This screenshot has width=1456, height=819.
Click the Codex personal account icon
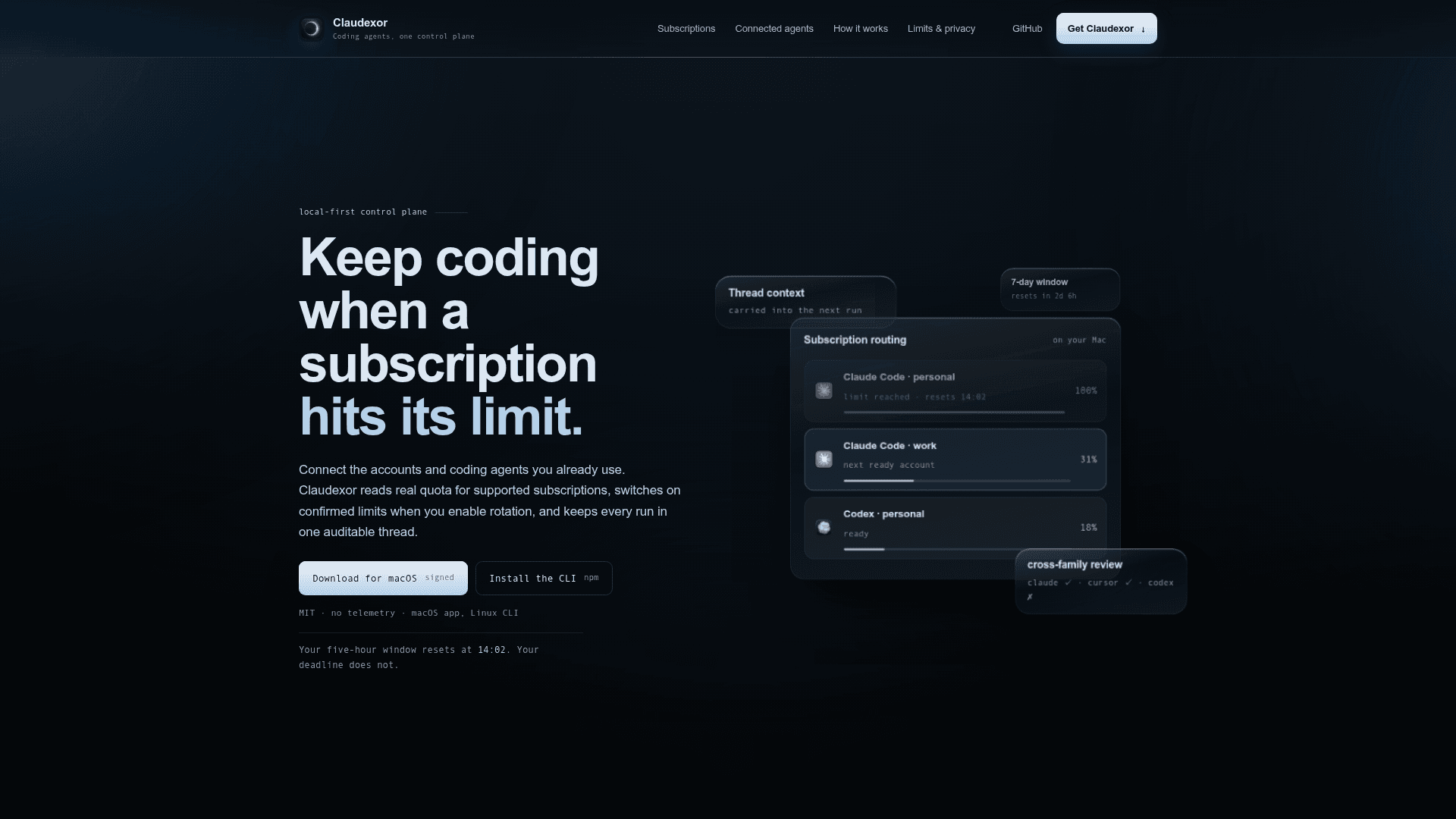tap(824, 527)
